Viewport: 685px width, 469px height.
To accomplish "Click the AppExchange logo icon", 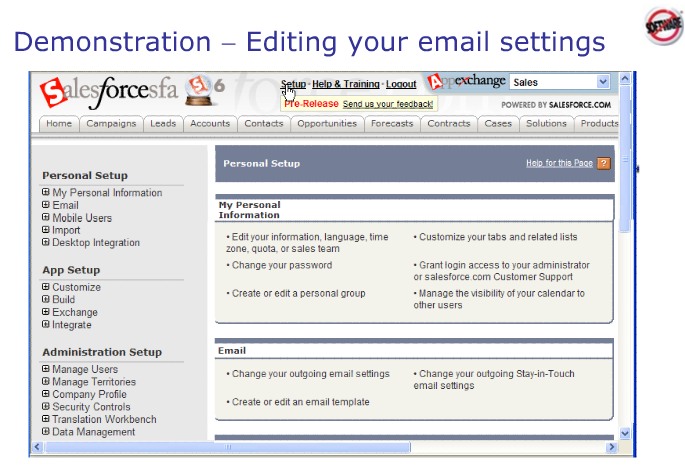I will point(434,83).
